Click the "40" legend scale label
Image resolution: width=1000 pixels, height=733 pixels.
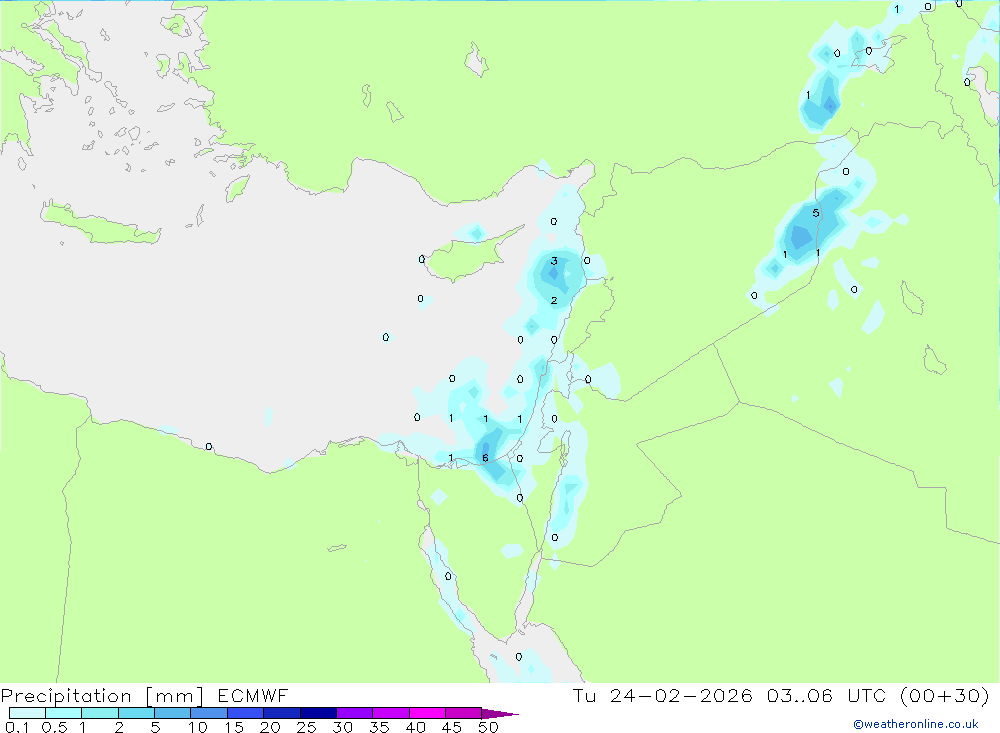click(415, 727)
